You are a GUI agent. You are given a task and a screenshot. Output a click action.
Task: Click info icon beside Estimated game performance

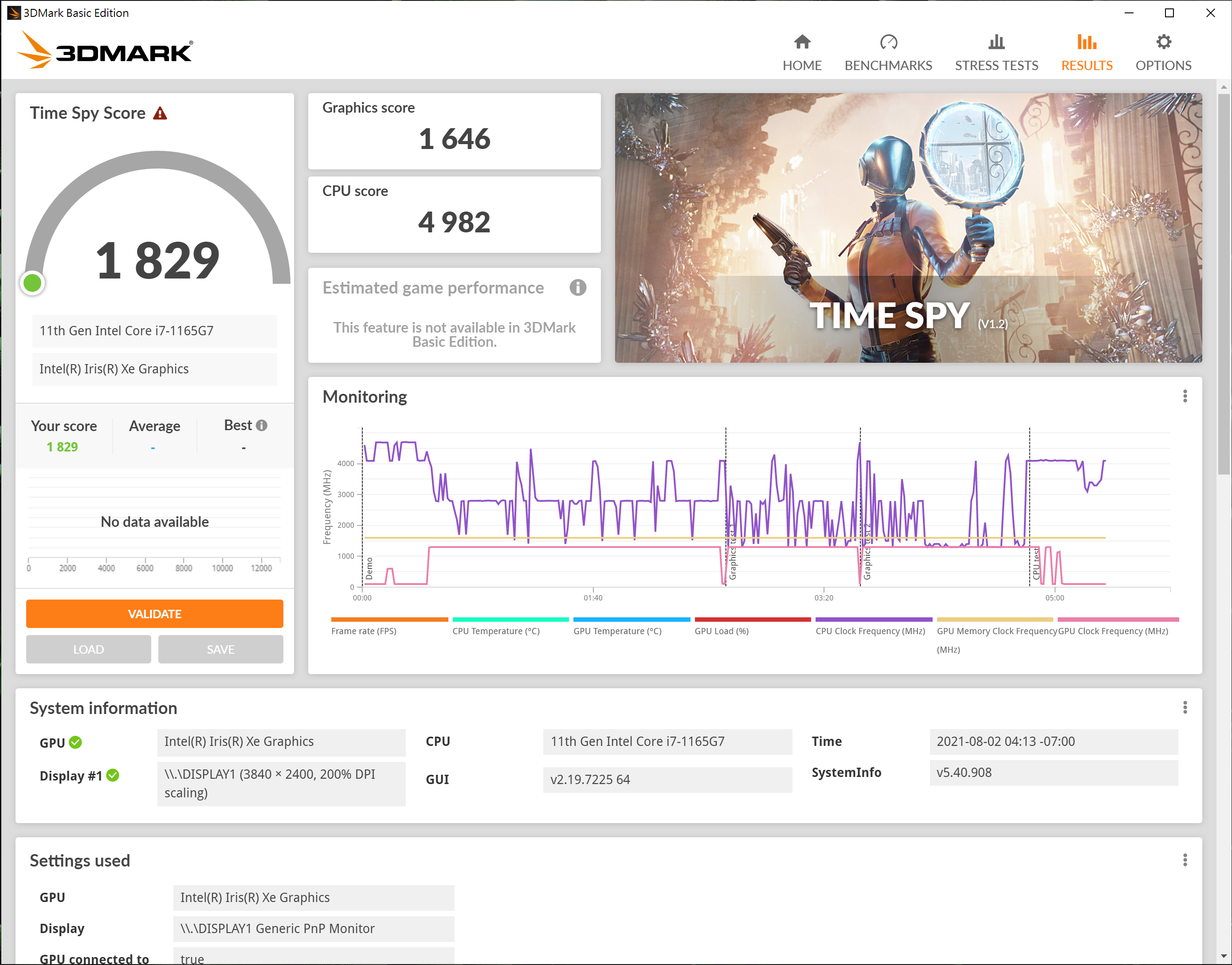577,287
